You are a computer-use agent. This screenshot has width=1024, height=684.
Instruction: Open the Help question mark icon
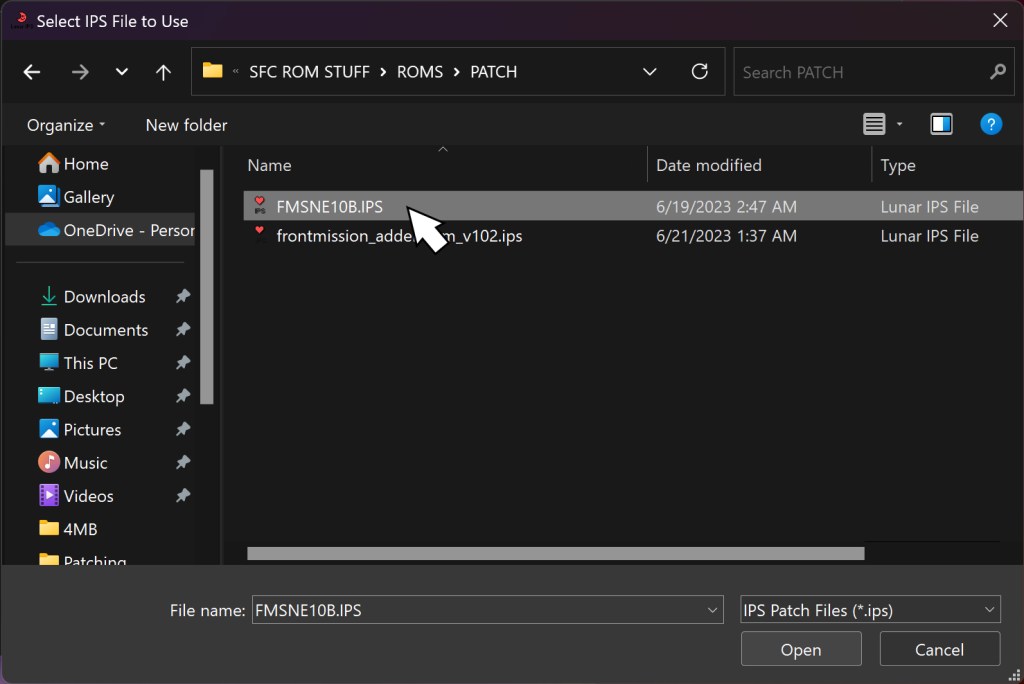(990, 125)
